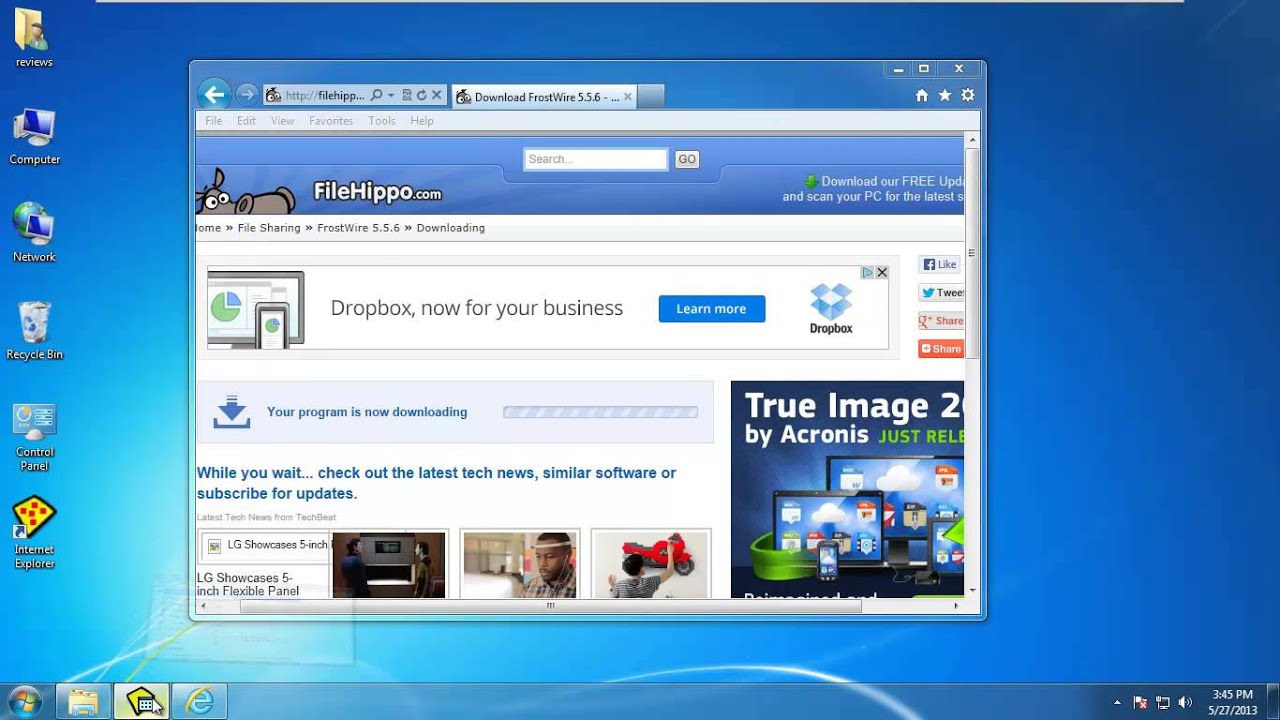
Task: Open the Tools gear icon
Action: click(x=967, y=96)
